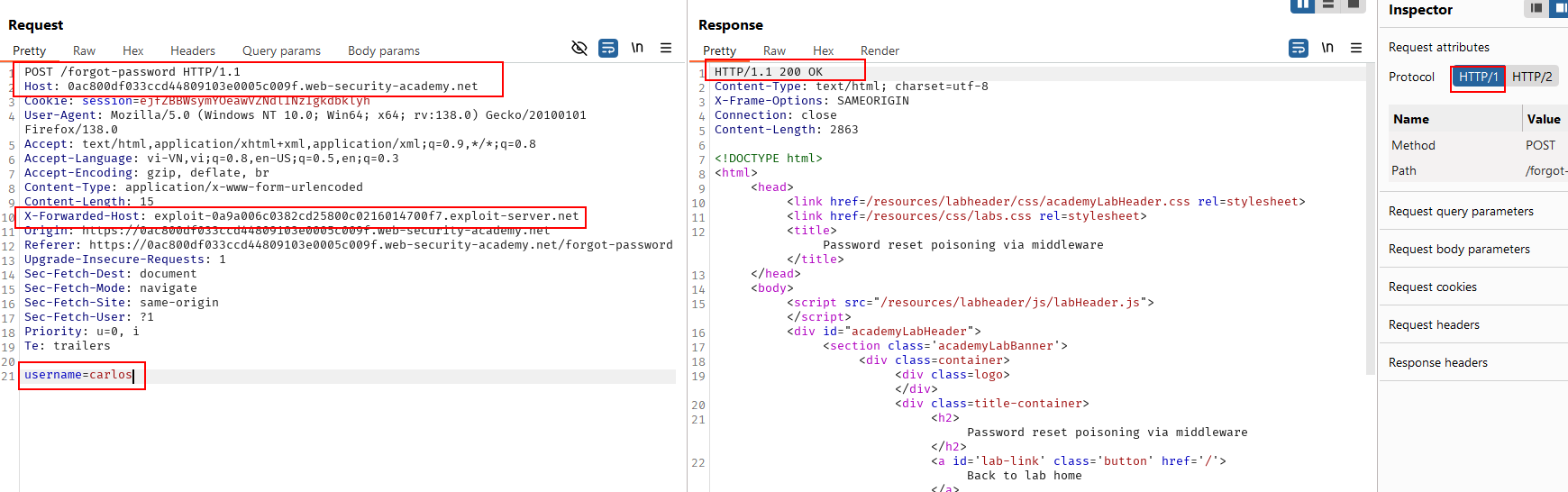This screenshot has height=492, width=1568.
Task: Click the HTTP/1.1 200 OK status line
Action: pos(769,72)
